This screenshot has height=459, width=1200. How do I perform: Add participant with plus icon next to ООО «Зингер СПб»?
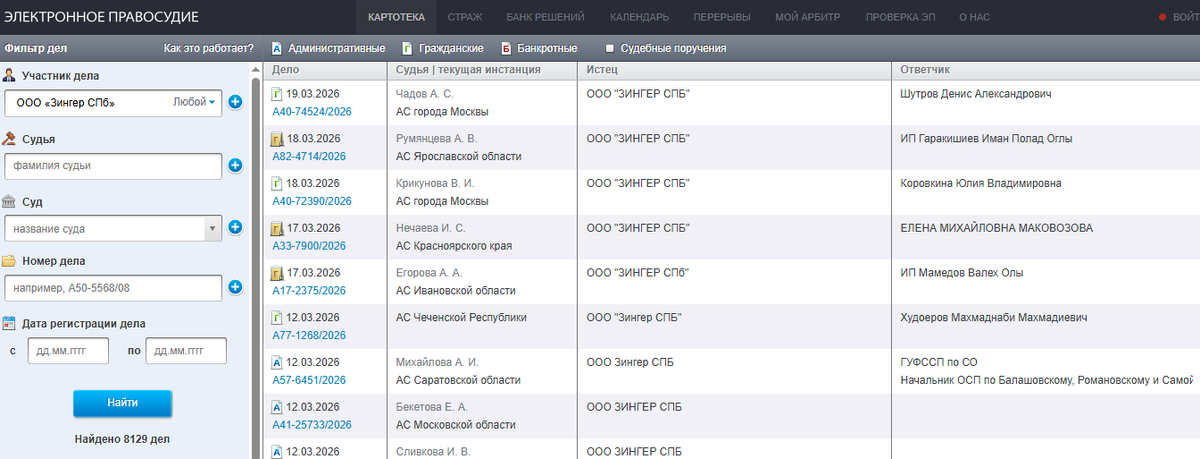pos(236,102)
